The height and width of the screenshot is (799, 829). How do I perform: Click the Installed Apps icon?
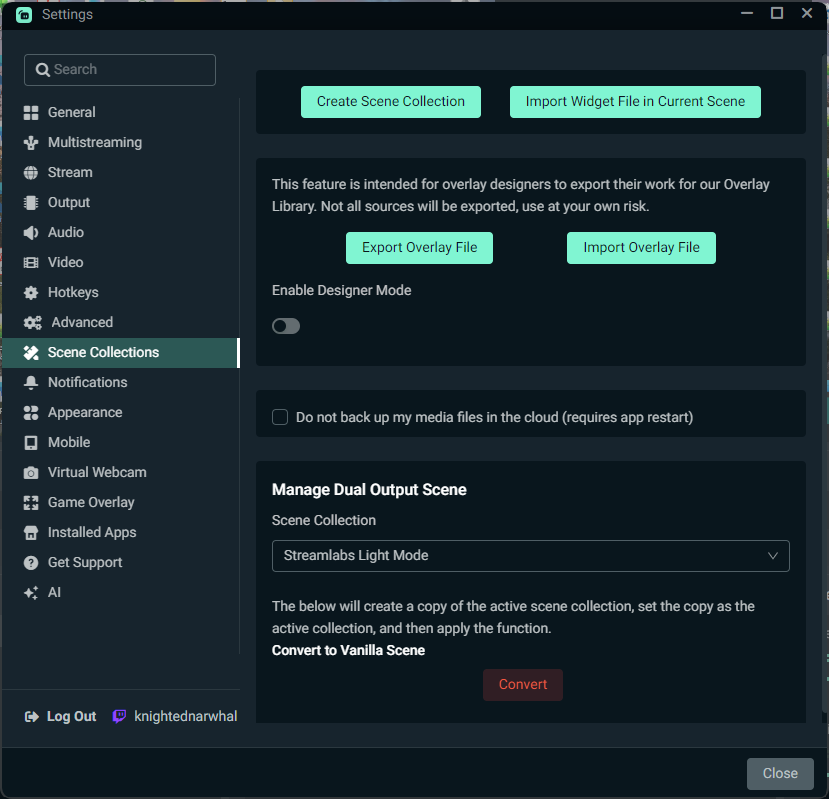[x=32, y=532]
